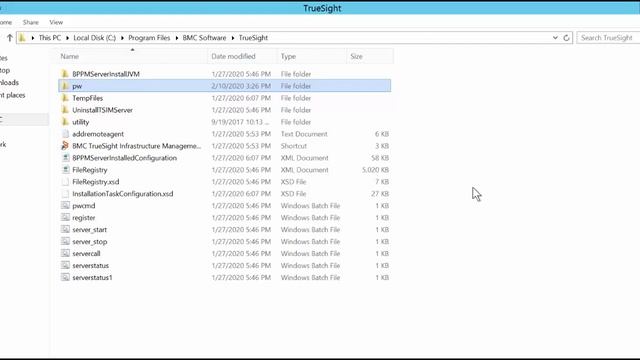Click the serverstatus1 batch file icon

pos(65,278)
